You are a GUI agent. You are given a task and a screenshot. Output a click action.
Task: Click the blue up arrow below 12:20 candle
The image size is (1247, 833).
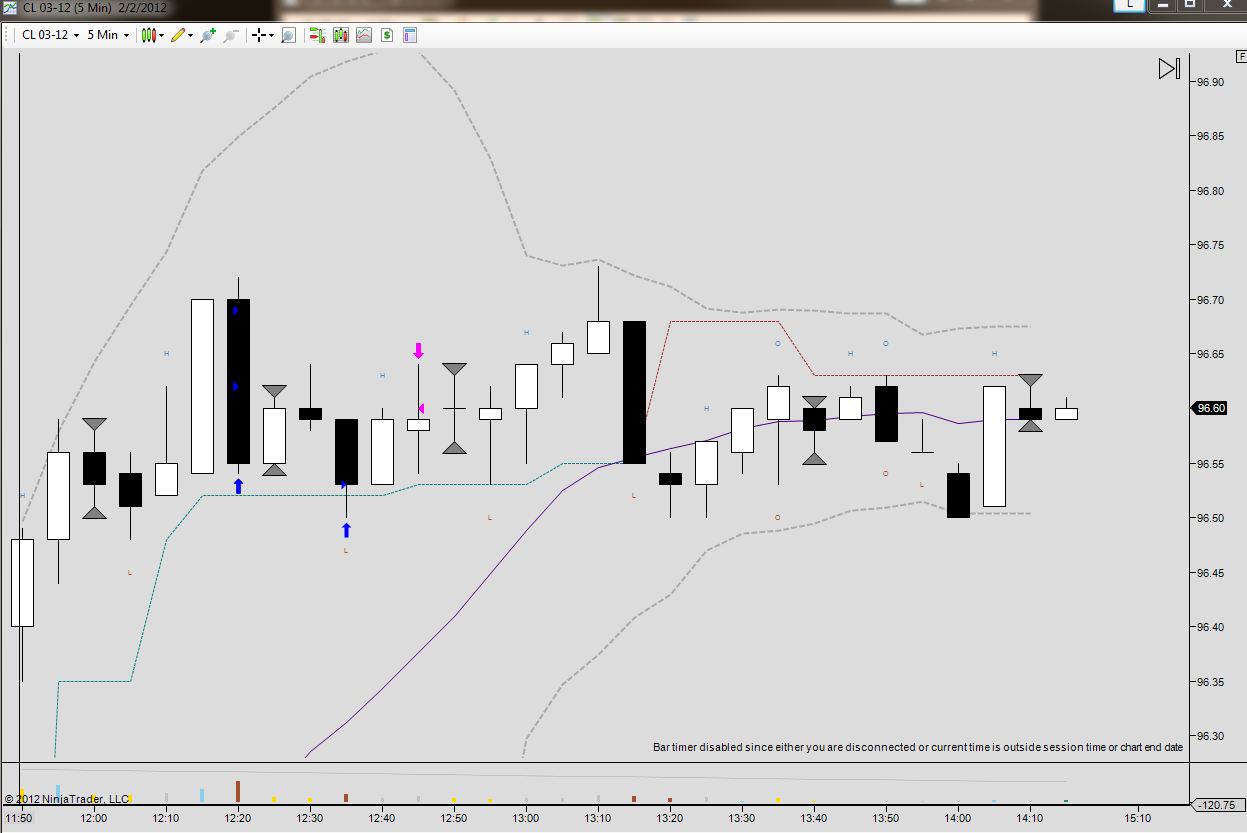(x=238, y=486)
